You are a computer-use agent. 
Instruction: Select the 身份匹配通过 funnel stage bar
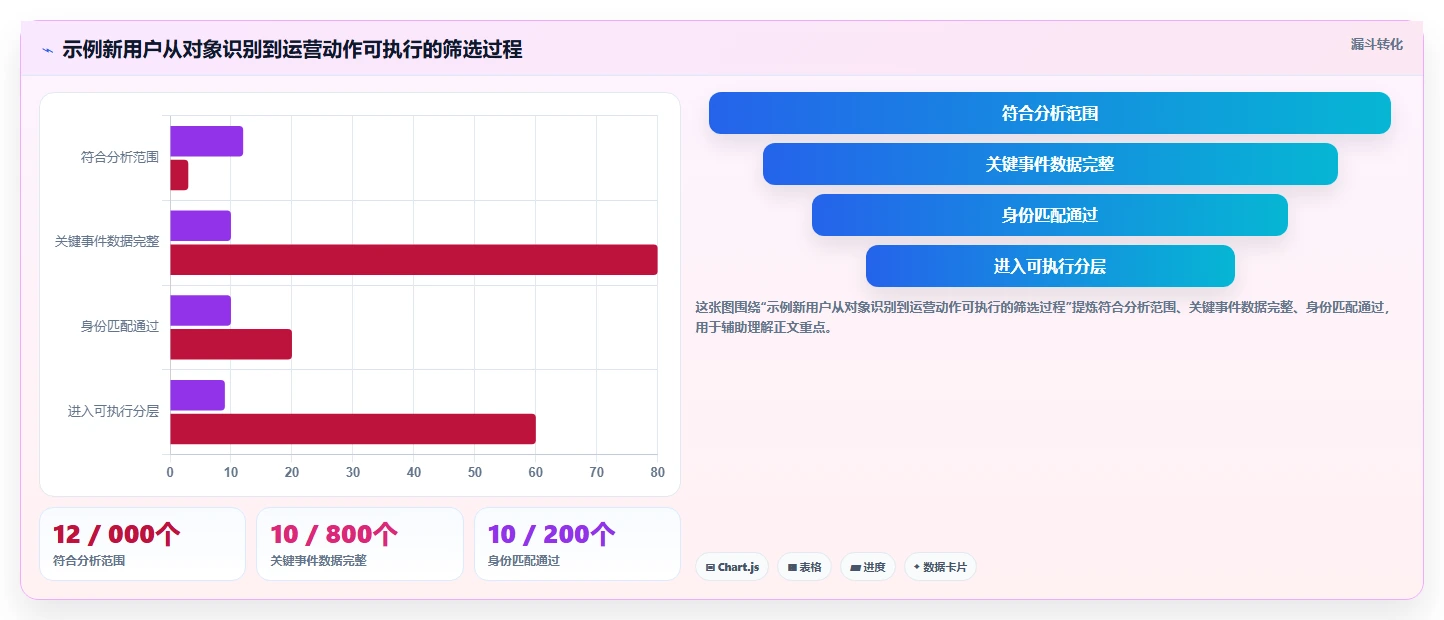coord(1049,215)
